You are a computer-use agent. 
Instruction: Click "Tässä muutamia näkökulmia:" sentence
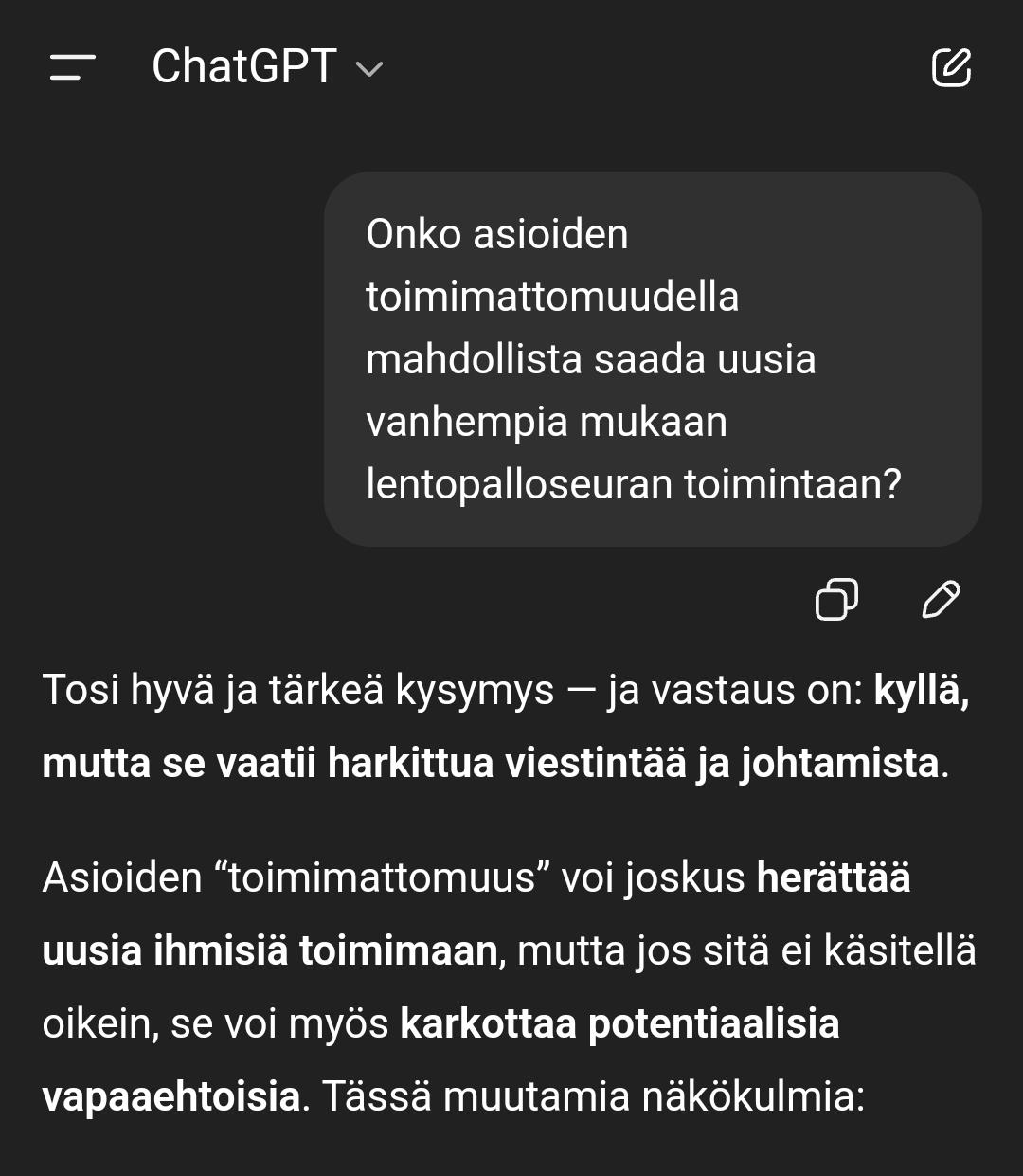pyautogui.click(x=592, y=1096)
